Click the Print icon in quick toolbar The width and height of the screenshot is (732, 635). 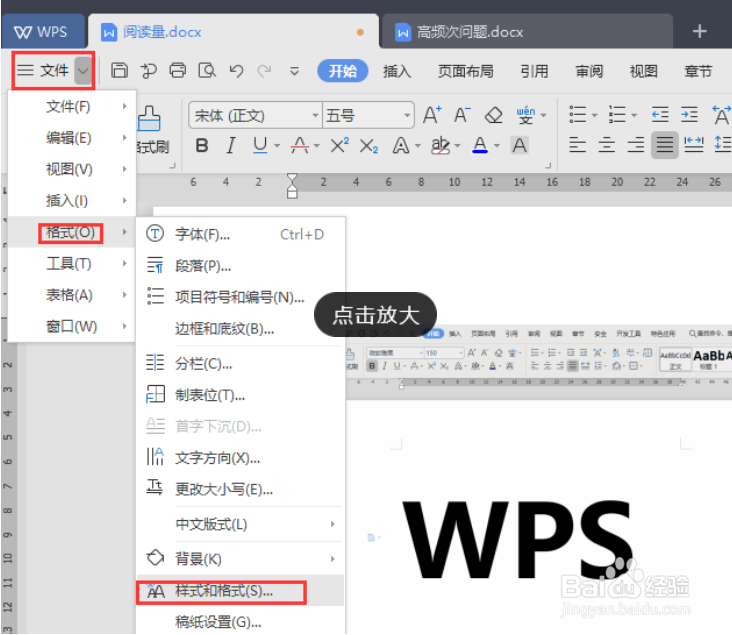point(177,71)
